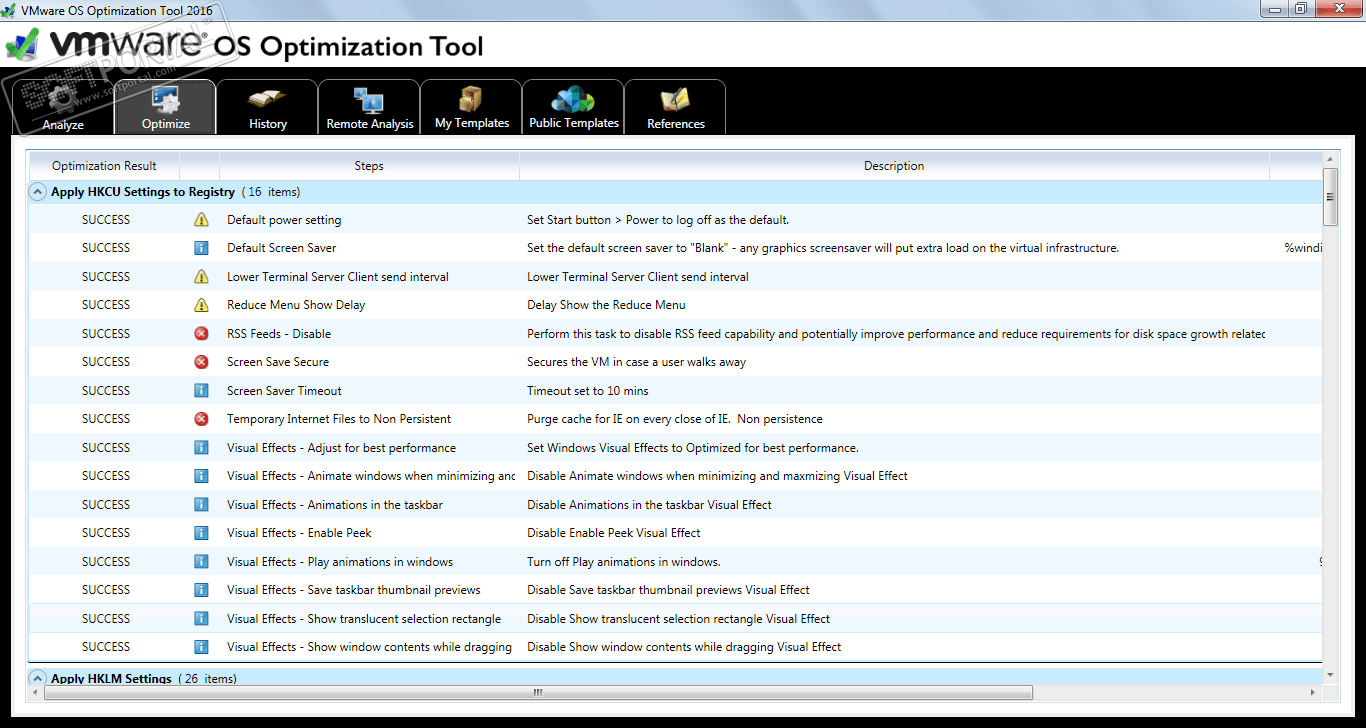This screenshot has width=1366, height=728.
Task: Click the red error icon for RSS Feeds - Disable
Action: pos(201,334)
